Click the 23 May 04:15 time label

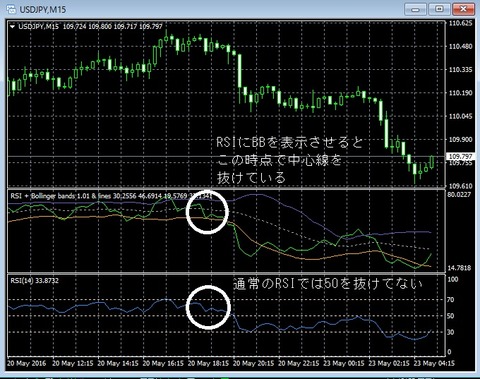tap(434, 363)
